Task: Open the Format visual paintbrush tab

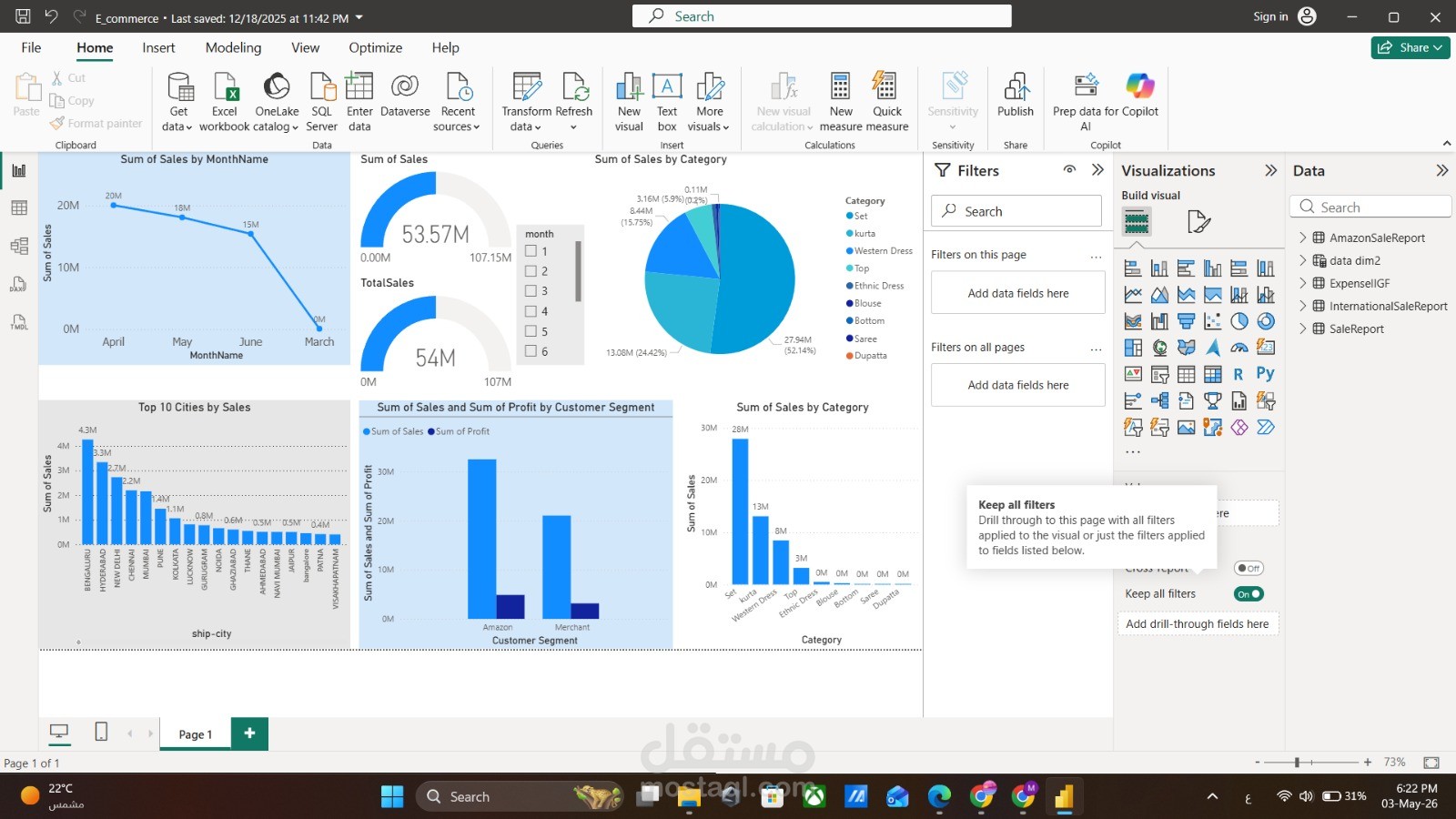Action: coord(1198,221)
